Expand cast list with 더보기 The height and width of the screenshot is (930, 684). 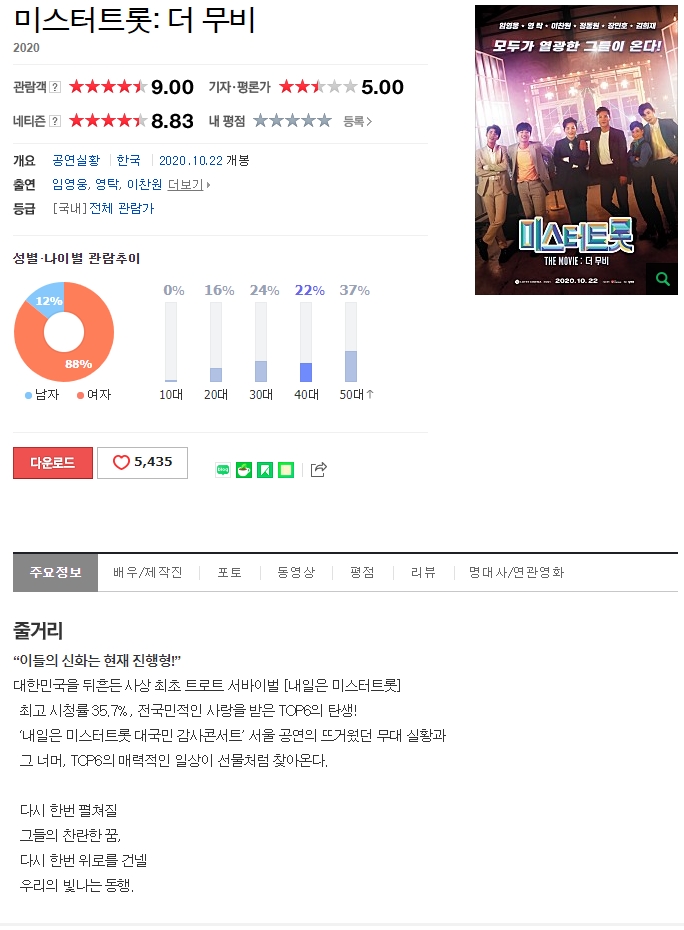[189, 184]
